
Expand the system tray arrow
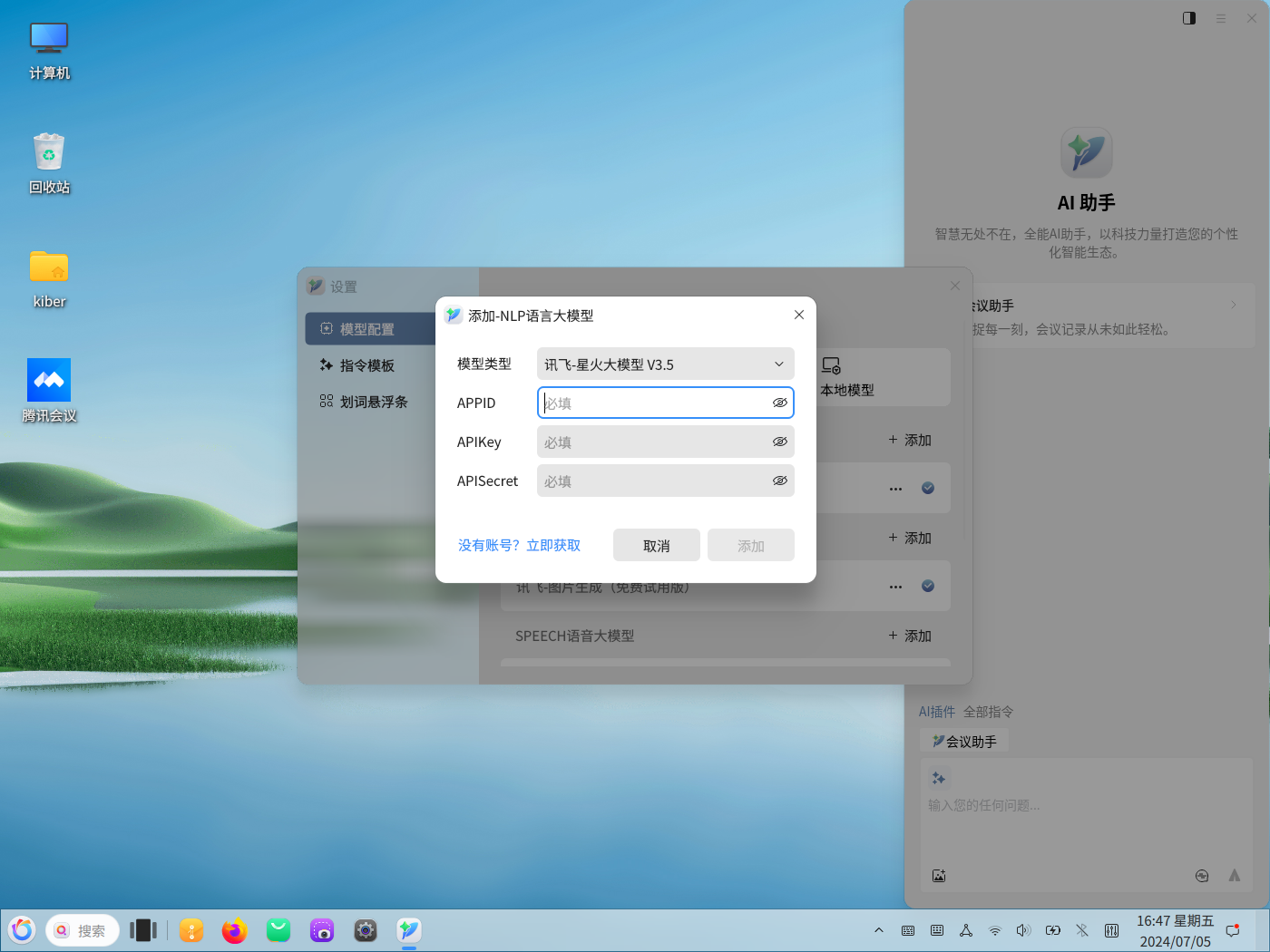[x=879, y=930]
